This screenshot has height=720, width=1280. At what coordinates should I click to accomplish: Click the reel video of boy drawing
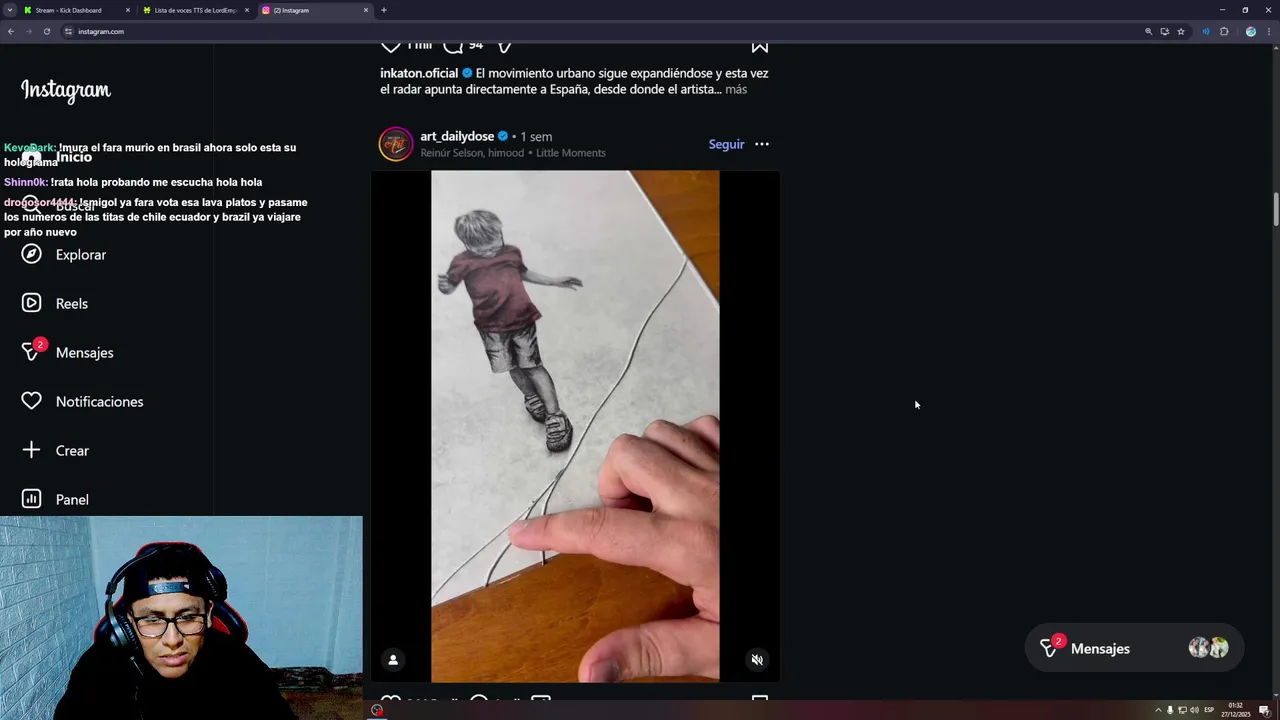575,426
